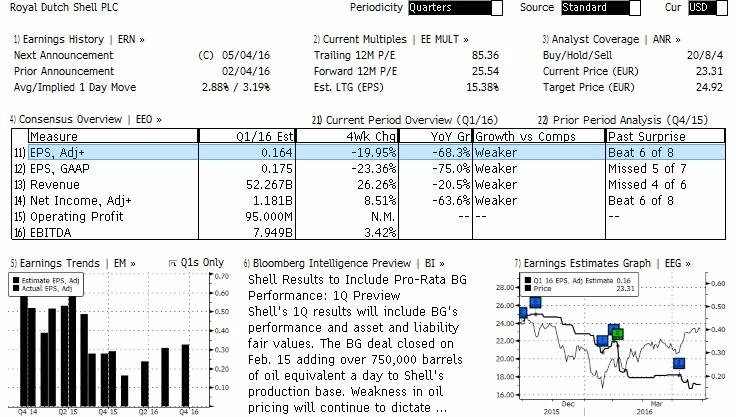736x417 pixels.
Task: Click the Current Price (EUR) value 23.31
Action: pos(709,71)
